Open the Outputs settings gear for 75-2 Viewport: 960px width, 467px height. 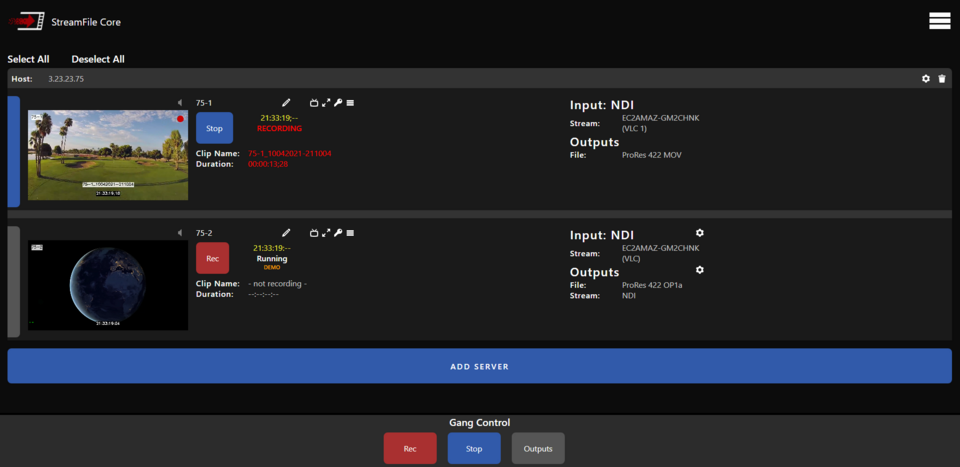[x=699, y=270]
